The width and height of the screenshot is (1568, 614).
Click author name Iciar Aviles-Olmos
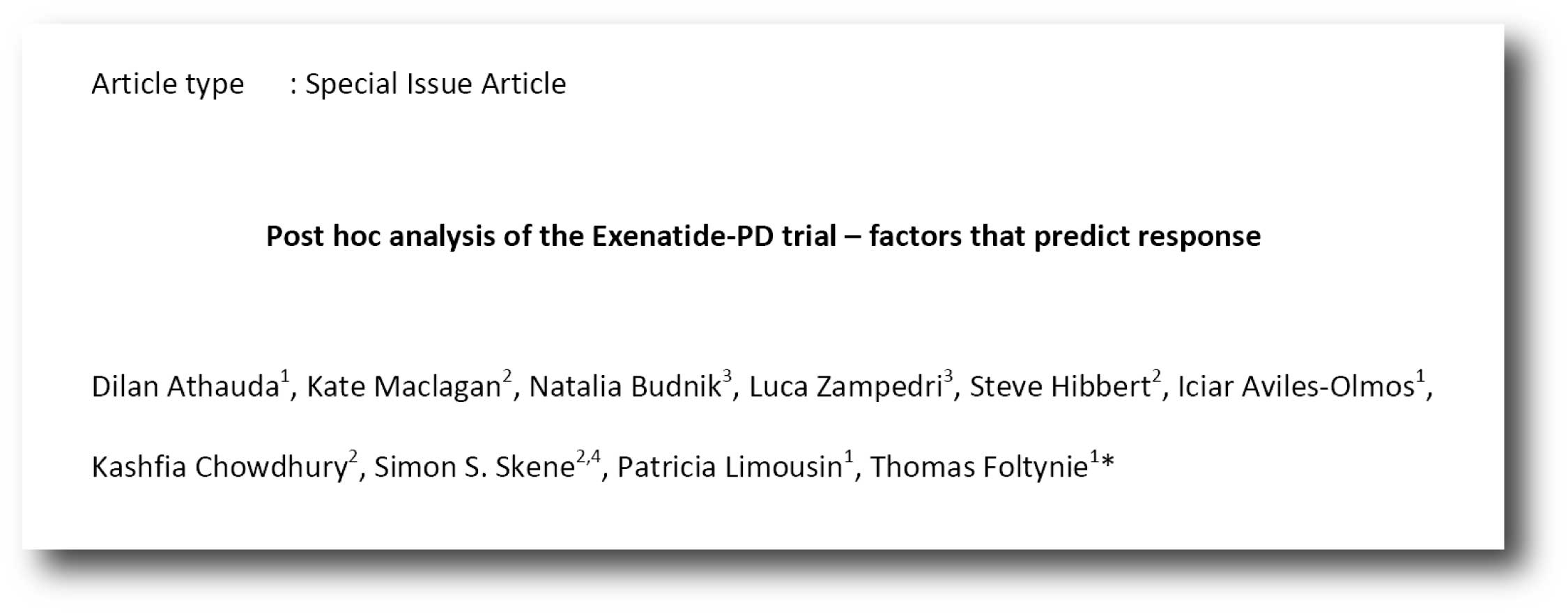tap(1296, 387)
